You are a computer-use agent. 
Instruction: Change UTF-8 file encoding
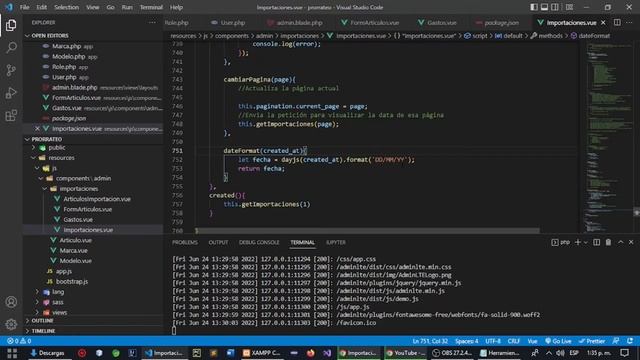[x=493, y=341]
